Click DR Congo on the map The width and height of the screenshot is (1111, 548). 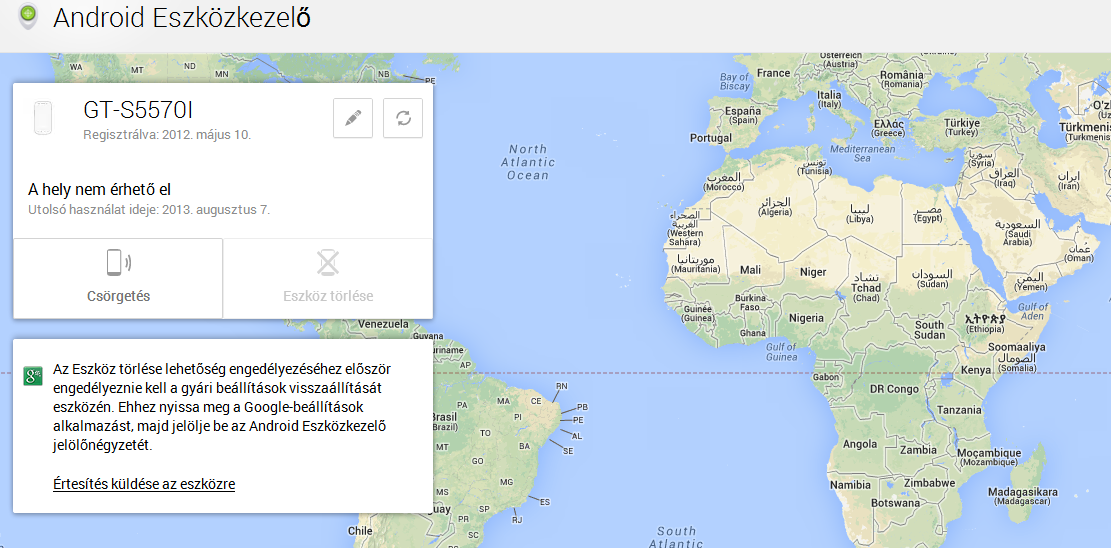point(894,389)
